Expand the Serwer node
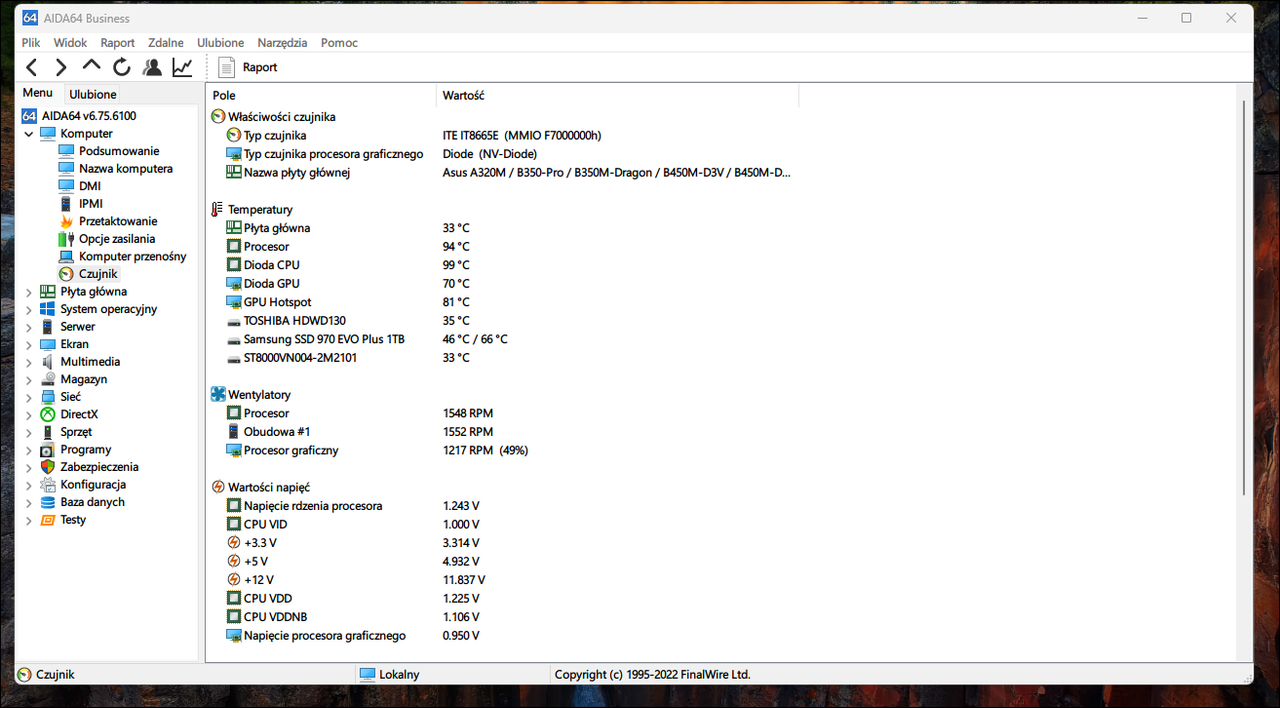 (x=28, y=327)
